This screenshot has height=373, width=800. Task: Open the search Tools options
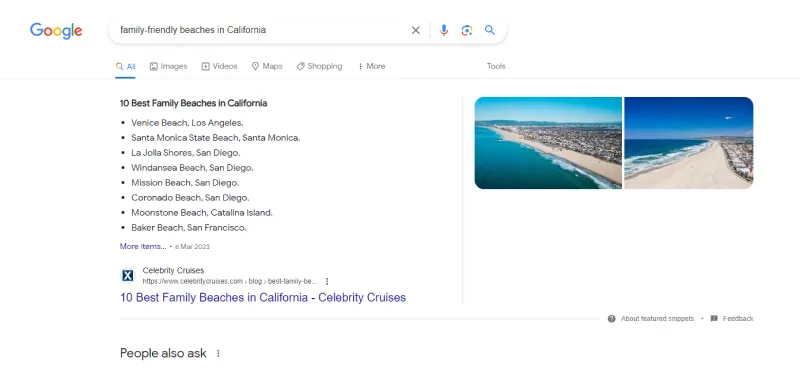tap(496, 66)
